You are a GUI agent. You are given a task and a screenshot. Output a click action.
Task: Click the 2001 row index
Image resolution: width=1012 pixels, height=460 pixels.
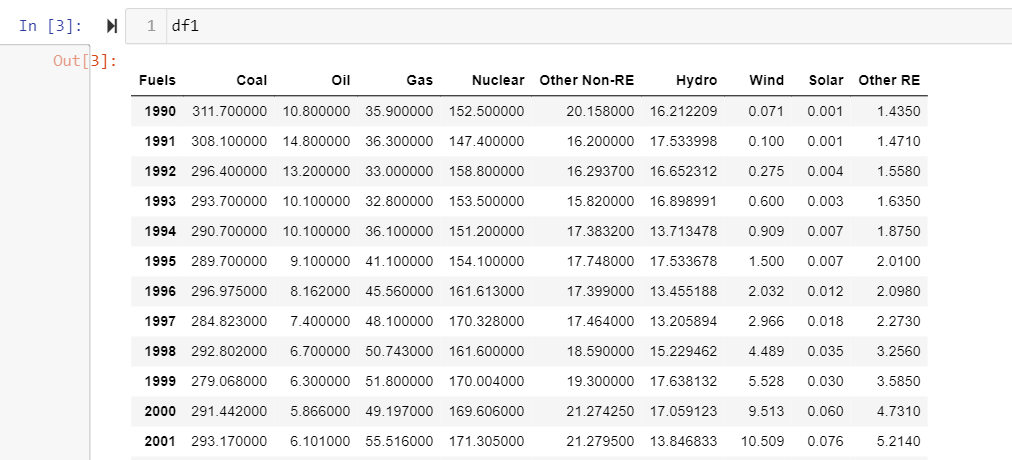160,441
